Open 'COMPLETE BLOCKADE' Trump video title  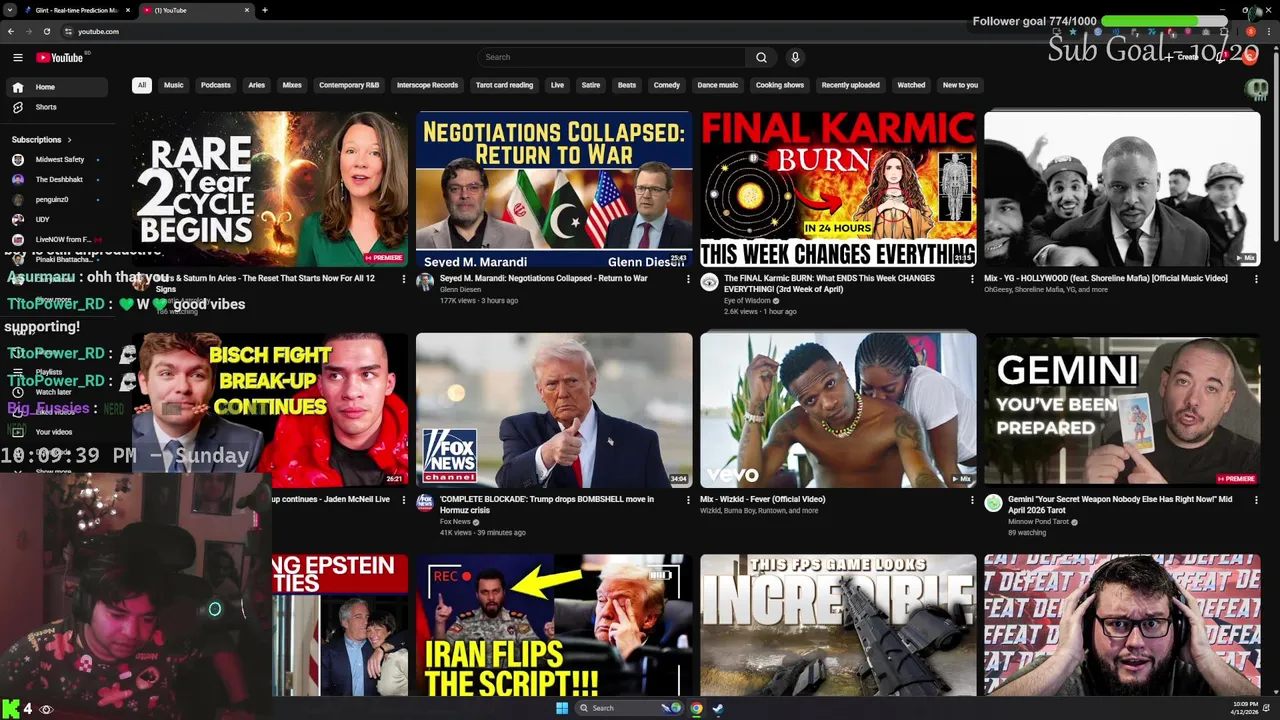click(x=546, y=504)
